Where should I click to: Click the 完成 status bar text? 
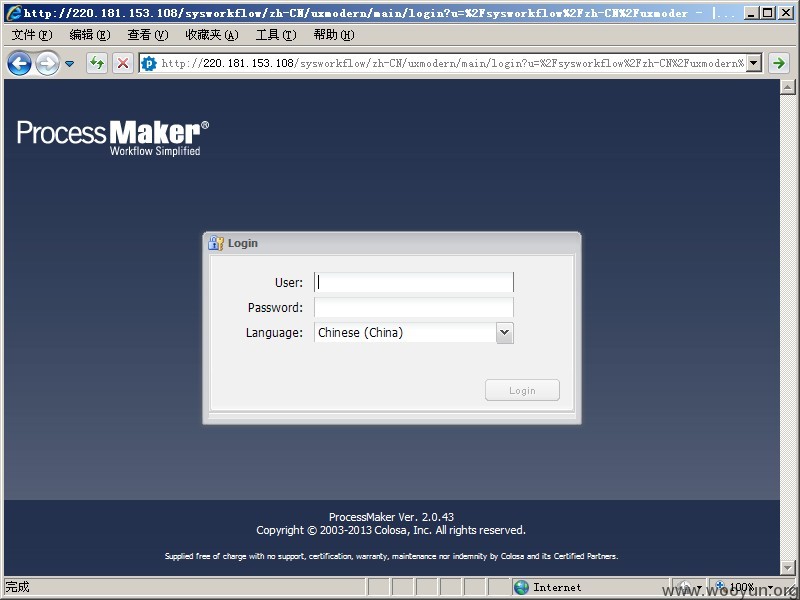click(17, 587)
